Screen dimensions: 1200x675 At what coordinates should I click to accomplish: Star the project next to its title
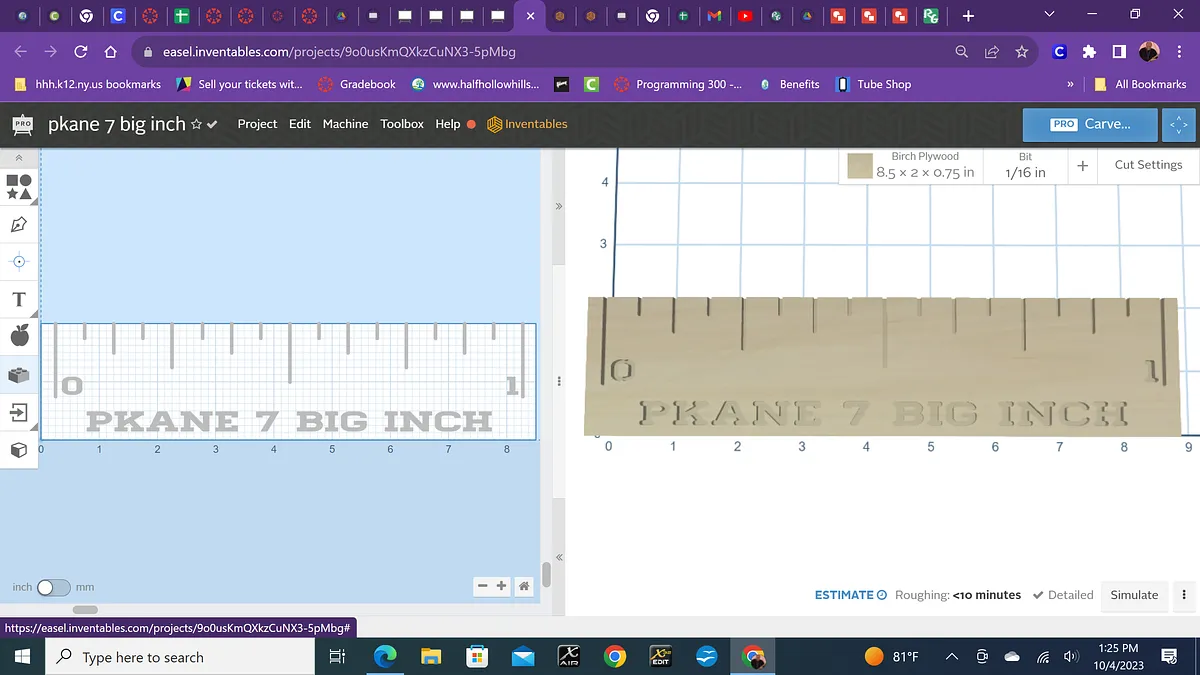197,125
